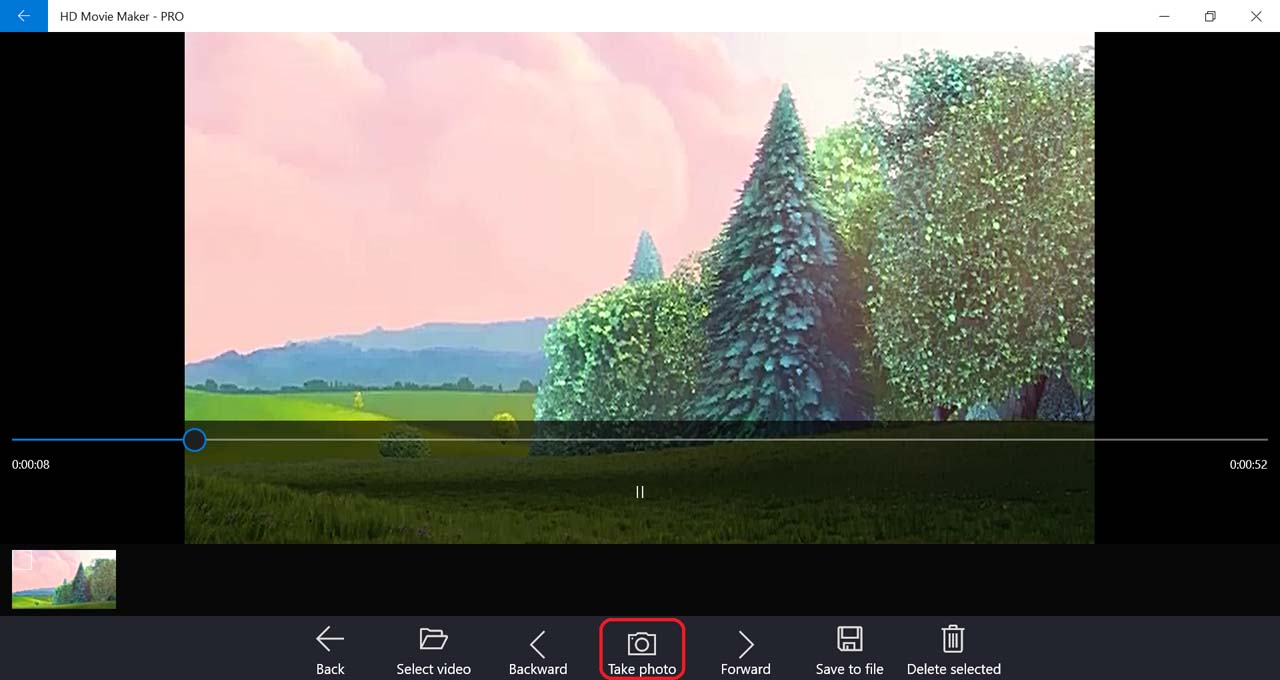Open the Select video folder icon
Viewport: 1280px width, 680px height.
click(433, 640)
